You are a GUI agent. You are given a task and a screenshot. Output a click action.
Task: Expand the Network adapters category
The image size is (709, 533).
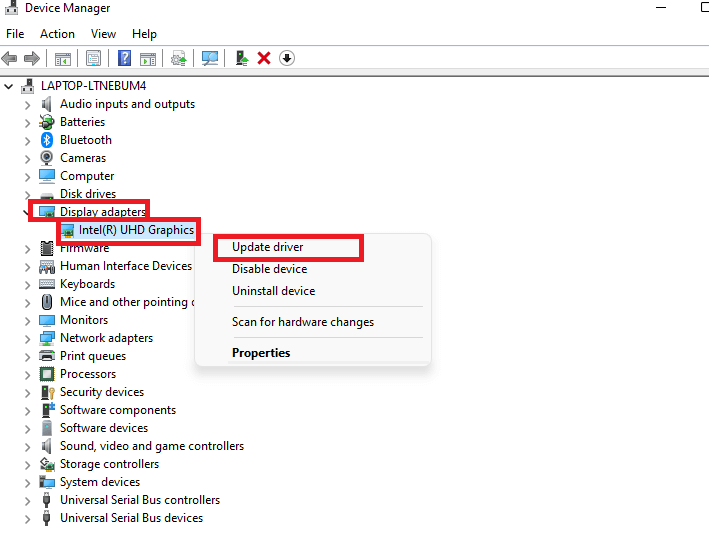[28, 338]
